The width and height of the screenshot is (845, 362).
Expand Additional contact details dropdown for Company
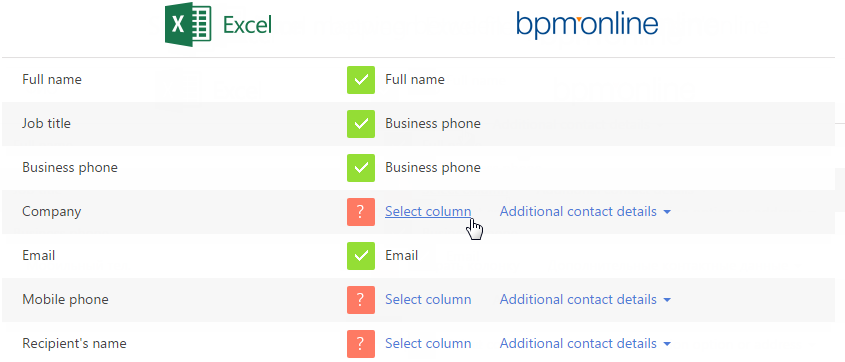coord(585,212)
